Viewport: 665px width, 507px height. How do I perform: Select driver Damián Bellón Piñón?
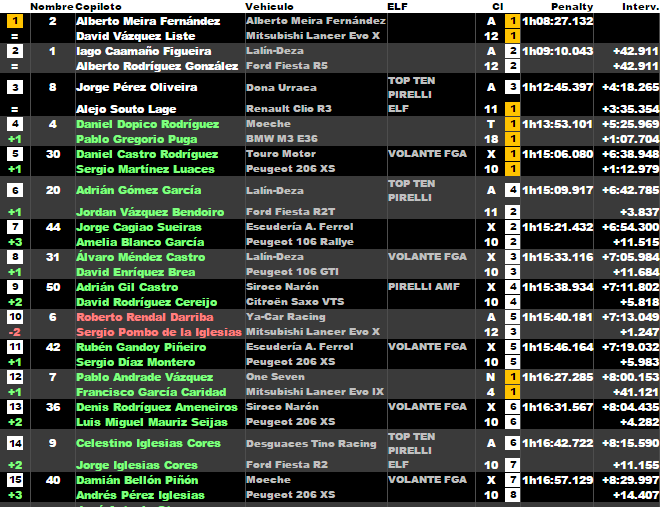pos(137,480)
